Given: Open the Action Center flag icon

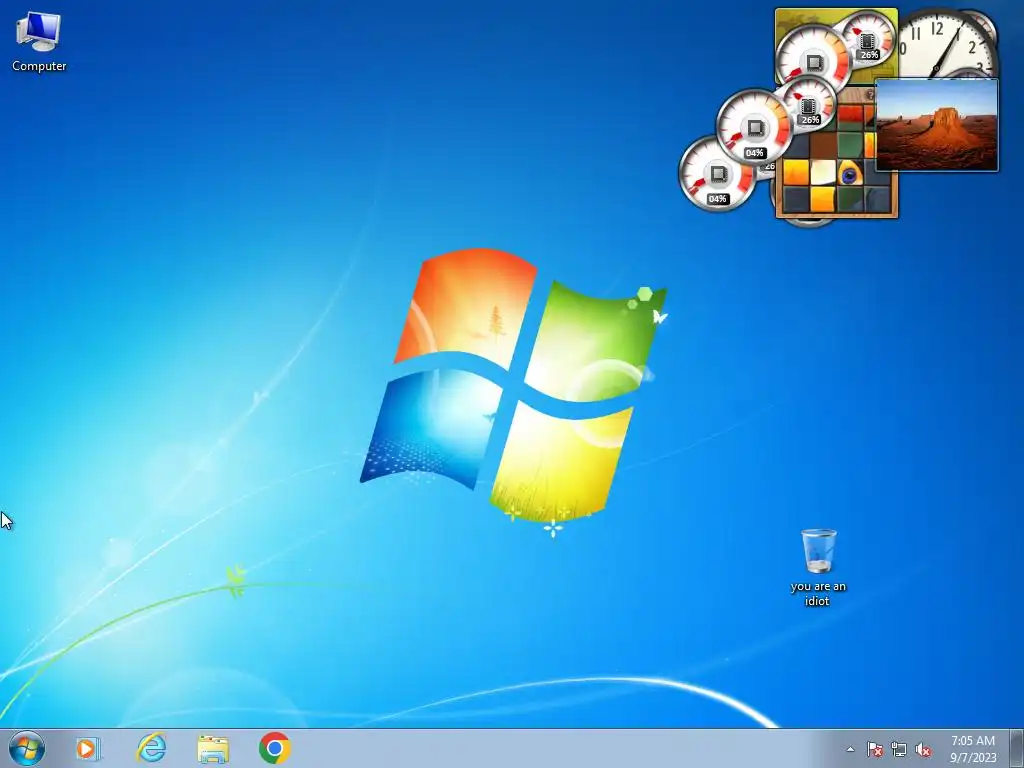Looking at the screenshot, I should coord(874,750).
